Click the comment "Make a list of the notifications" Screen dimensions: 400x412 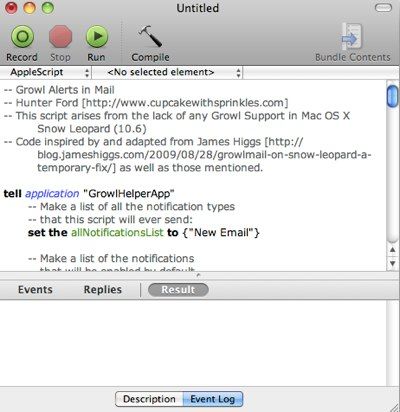coord(111,259)
